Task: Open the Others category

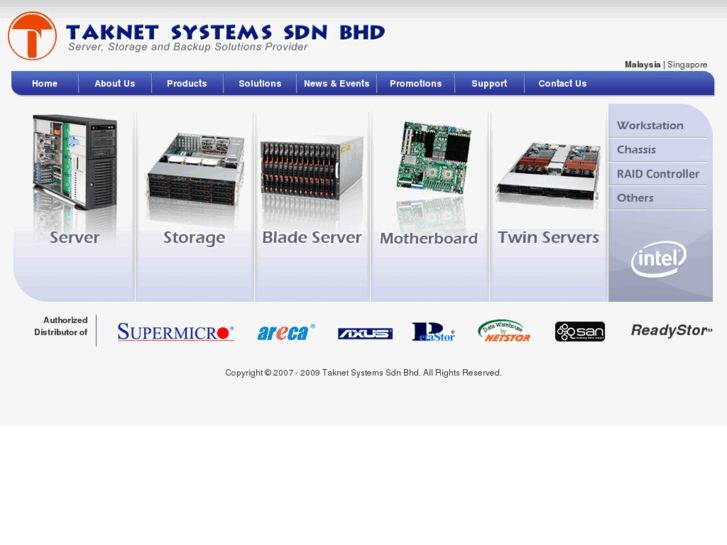Action: coord(635,198)
